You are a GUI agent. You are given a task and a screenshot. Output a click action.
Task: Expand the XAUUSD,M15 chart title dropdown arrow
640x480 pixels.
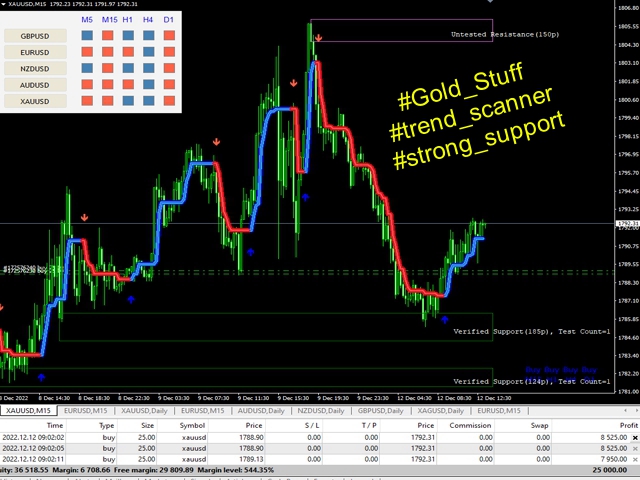point(4,4)
